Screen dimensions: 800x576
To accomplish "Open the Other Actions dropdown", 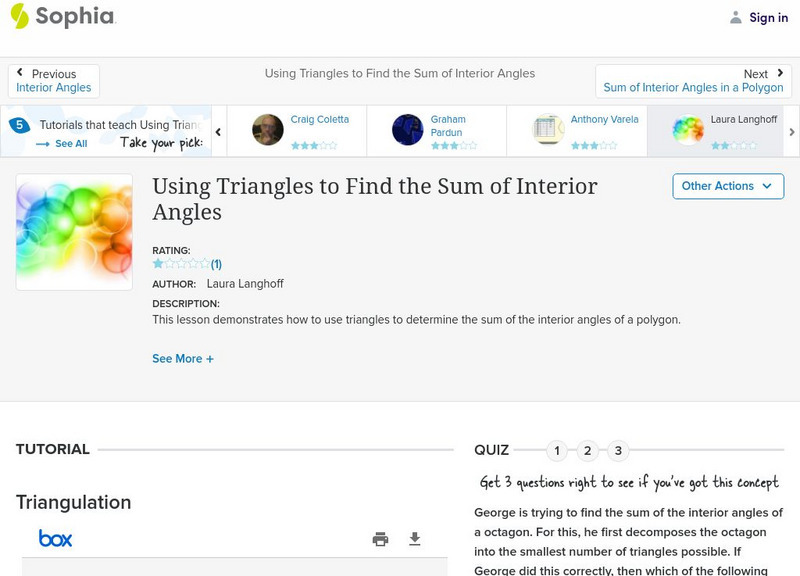I will [727, 186].
